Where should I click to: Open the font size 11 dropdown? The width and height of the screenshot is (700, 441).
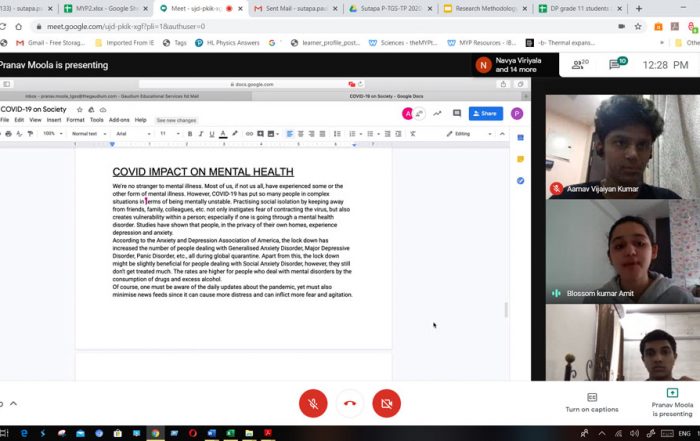(170, 133)
